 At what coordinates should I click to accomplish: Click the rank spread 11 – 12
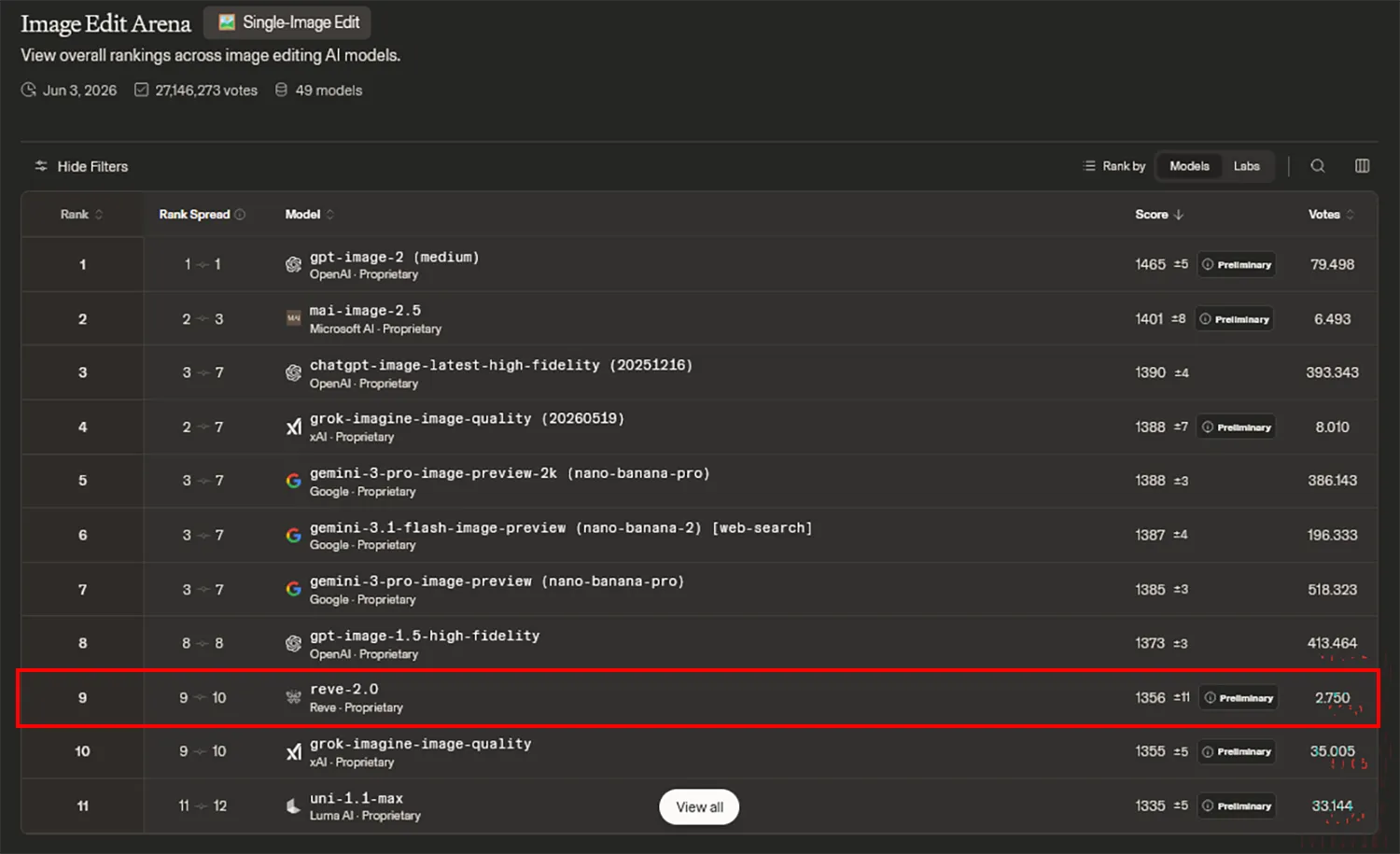(203, 805)
